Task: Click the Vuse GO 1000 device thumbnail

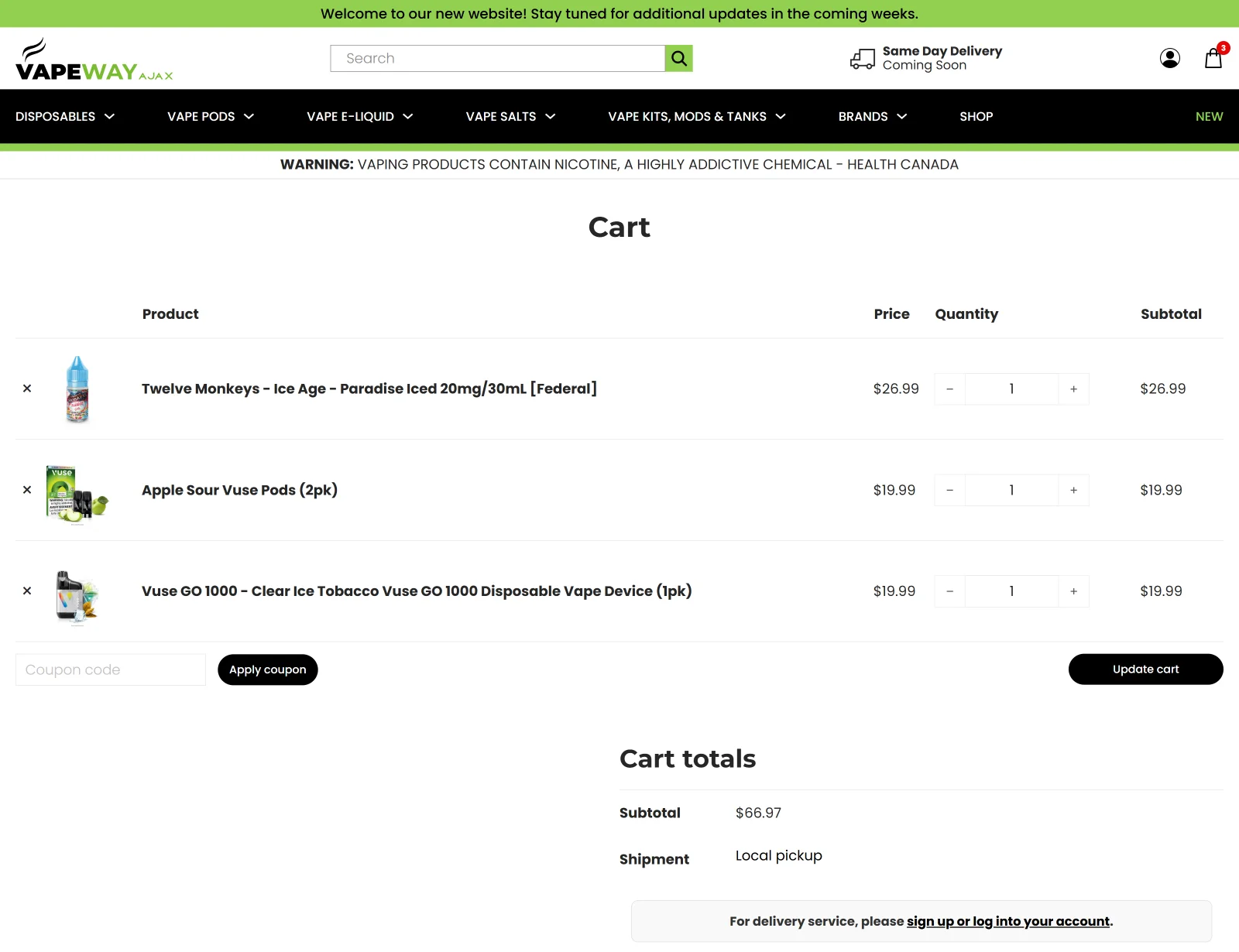Action: [77, 596]
